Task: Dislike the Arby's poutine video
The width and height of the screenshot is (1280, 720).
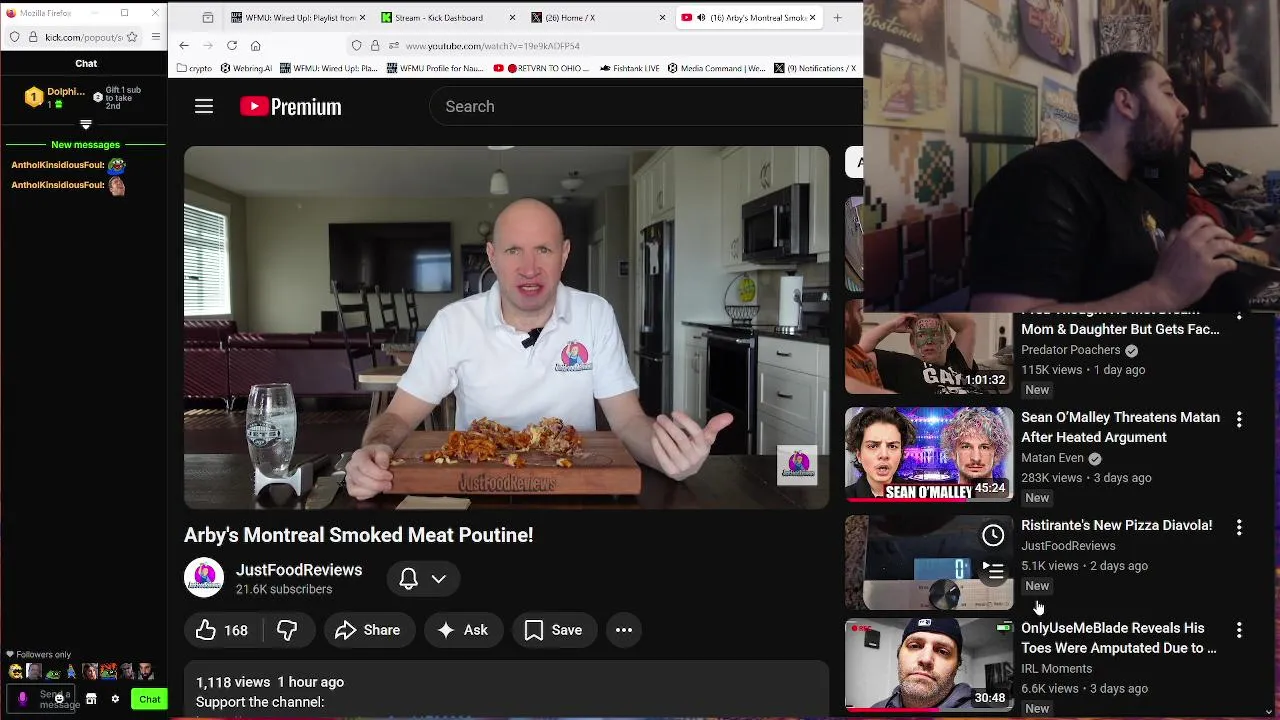Action: click(288, 630)
